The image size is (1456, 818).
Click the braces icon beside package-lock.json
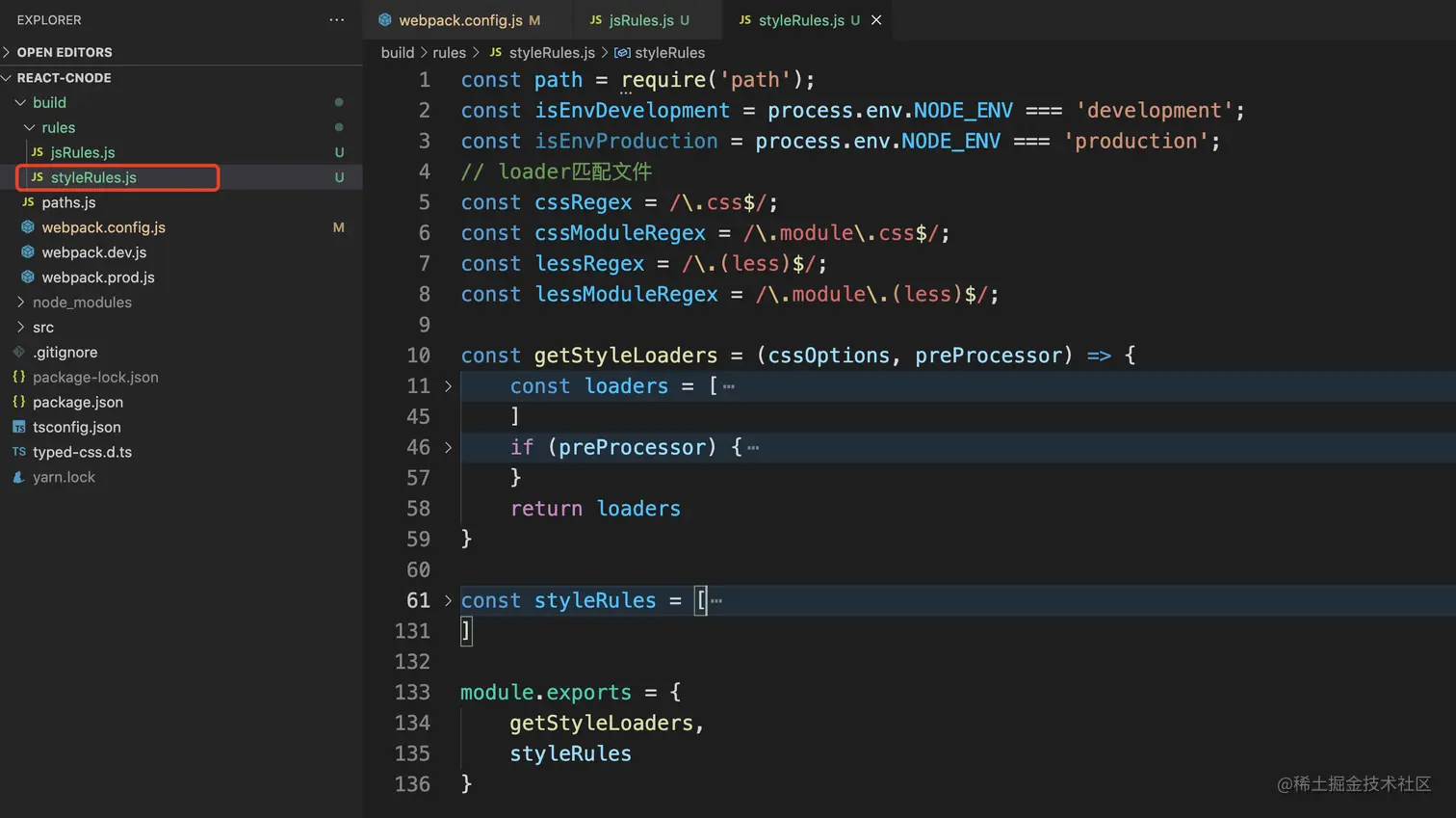(x=18, y=377)
